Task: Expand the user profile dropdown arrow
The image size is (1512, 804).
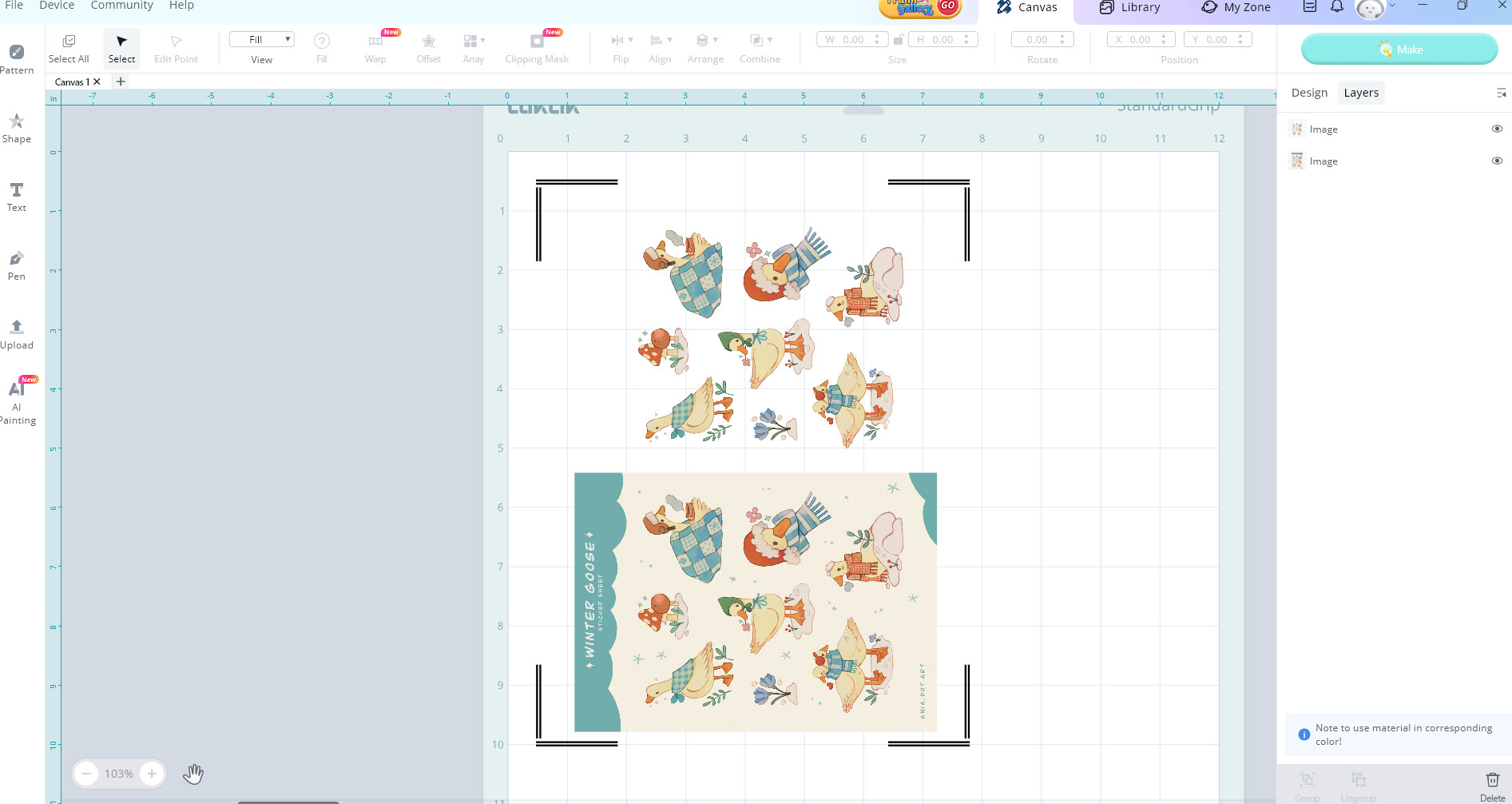Action: coord(1392,6)
